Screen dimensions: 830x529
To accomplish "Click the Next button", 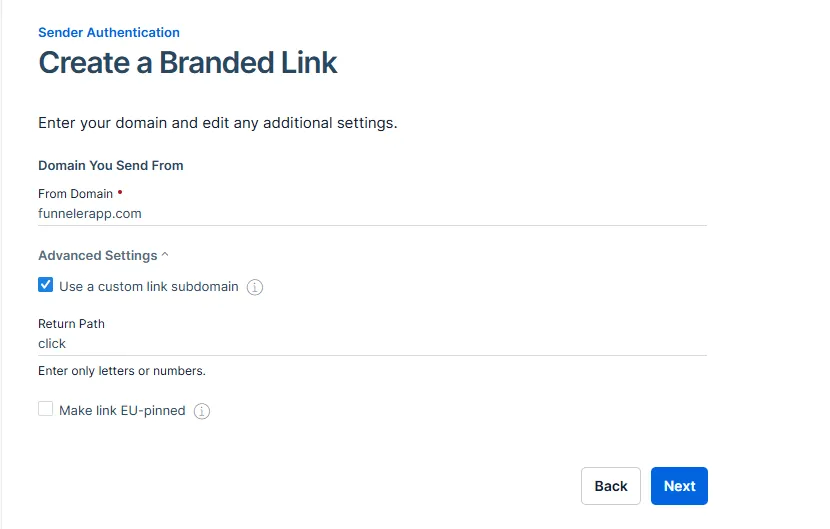I will (x=679, y=486).
